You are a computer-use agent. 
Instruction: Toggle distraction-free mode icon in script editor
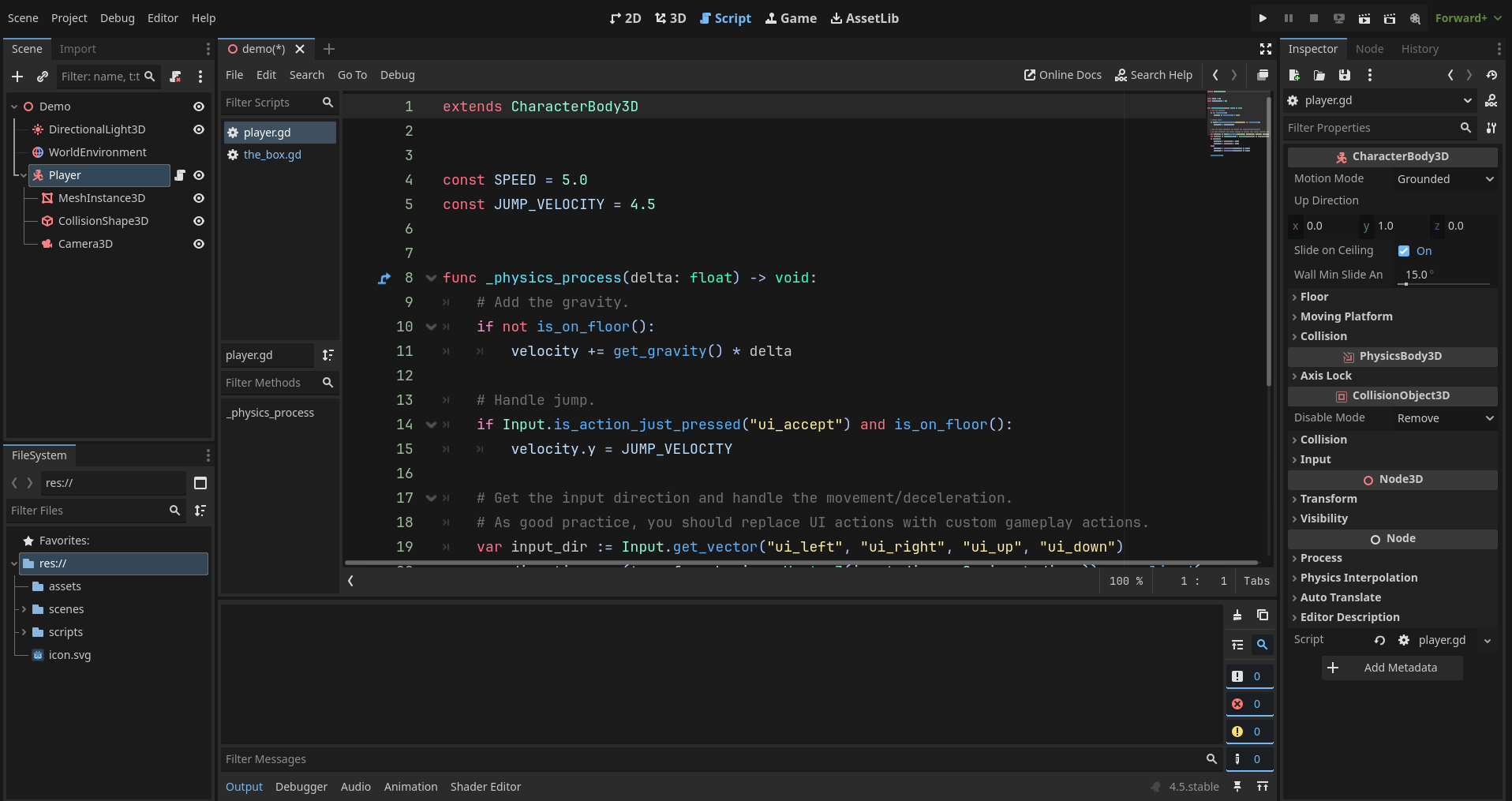pos(1266,49)
